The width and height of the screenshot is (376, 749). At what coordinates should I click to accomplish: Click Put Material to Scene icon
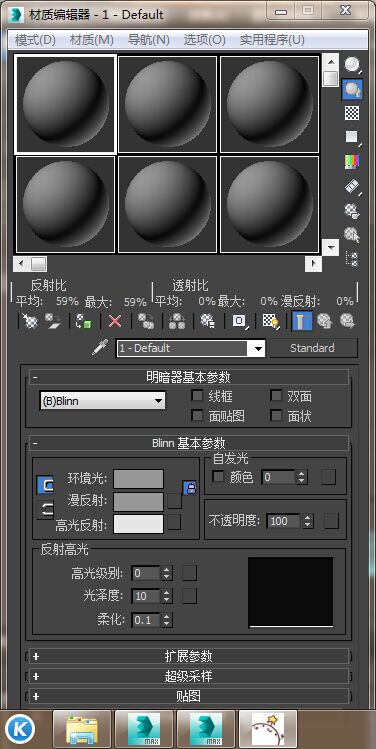[53, 321]
